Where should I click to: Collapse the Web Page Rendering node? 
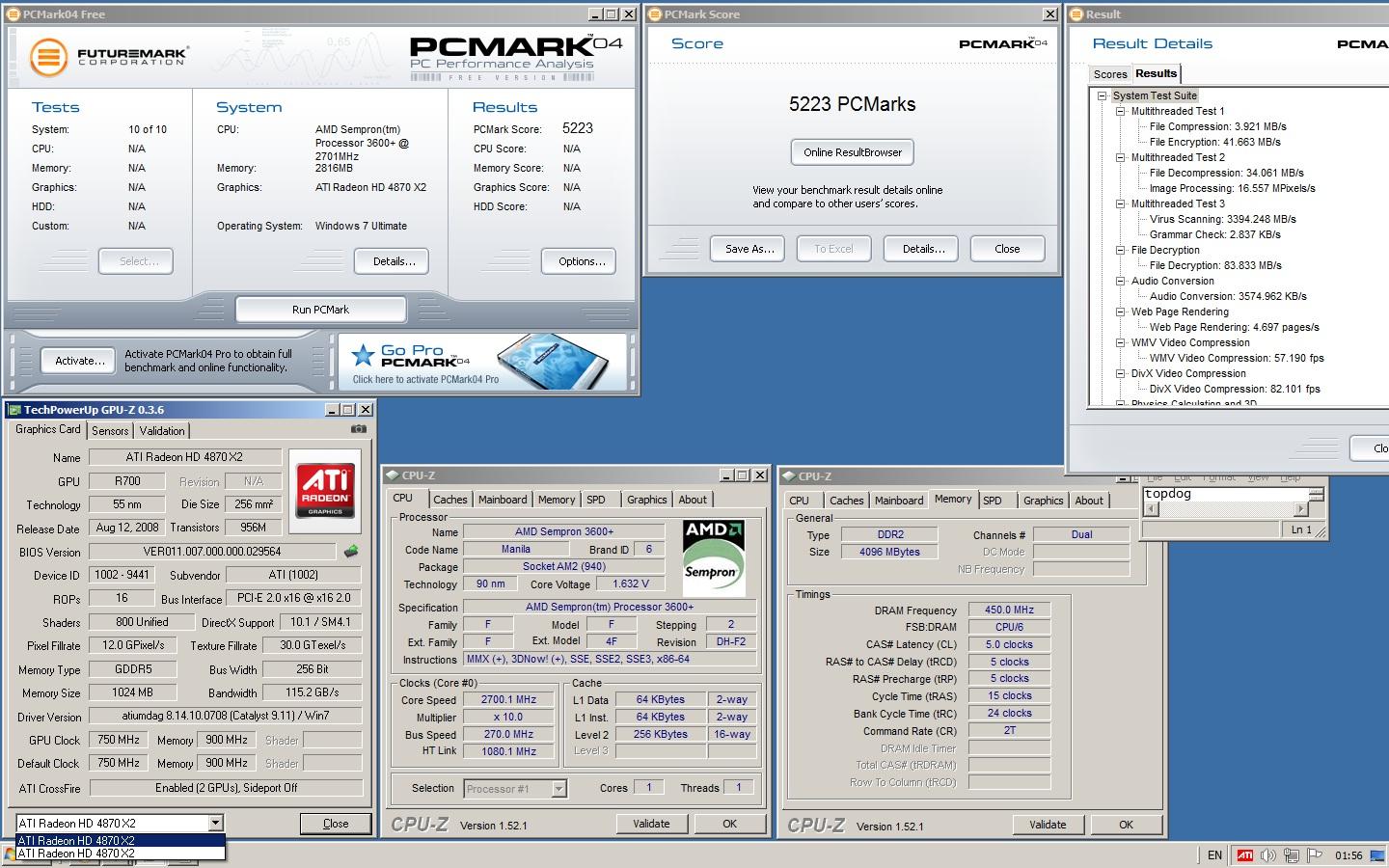1121,312
